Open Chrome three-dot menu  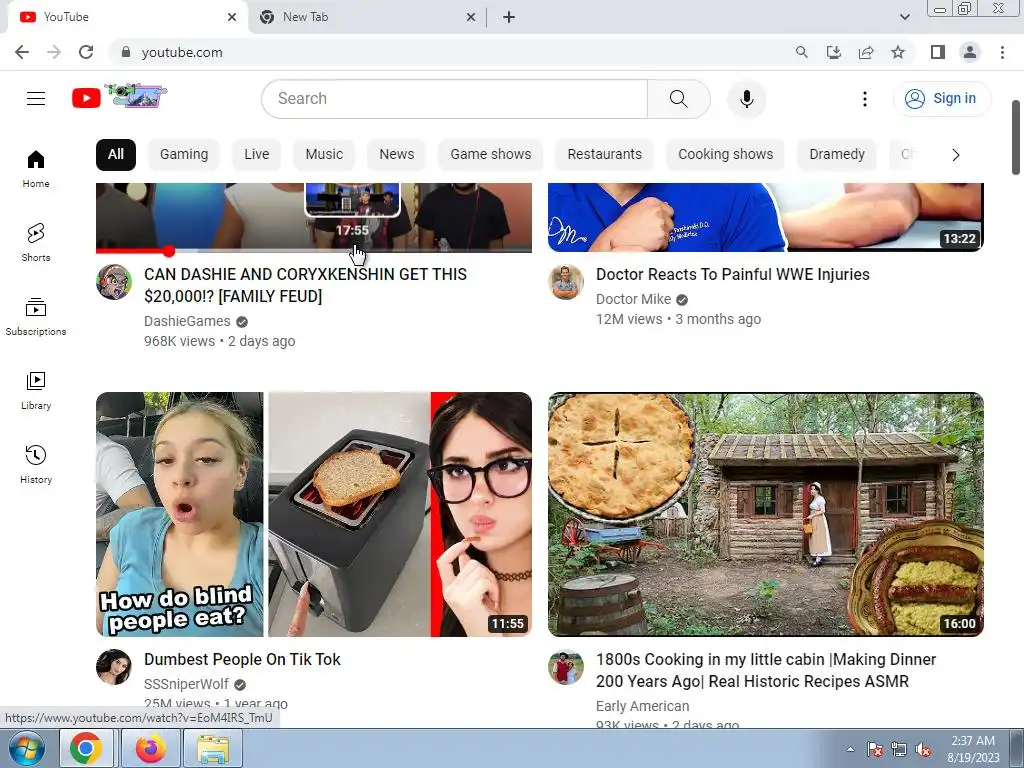(1002, 52)
